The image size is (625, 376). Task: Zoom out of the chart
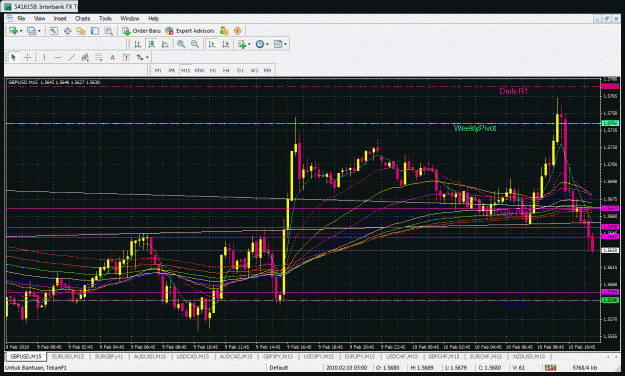195,44
